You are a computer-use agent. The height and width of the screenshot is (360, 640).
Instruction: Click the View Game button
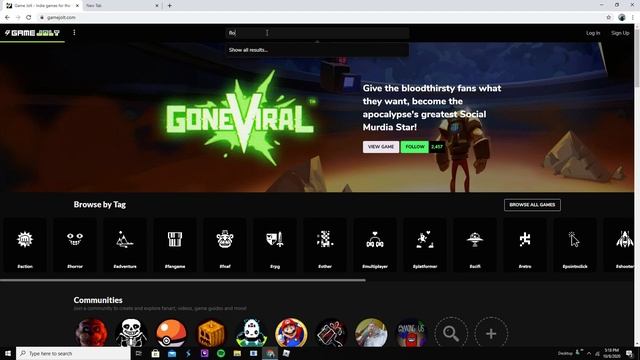[381, 147]
